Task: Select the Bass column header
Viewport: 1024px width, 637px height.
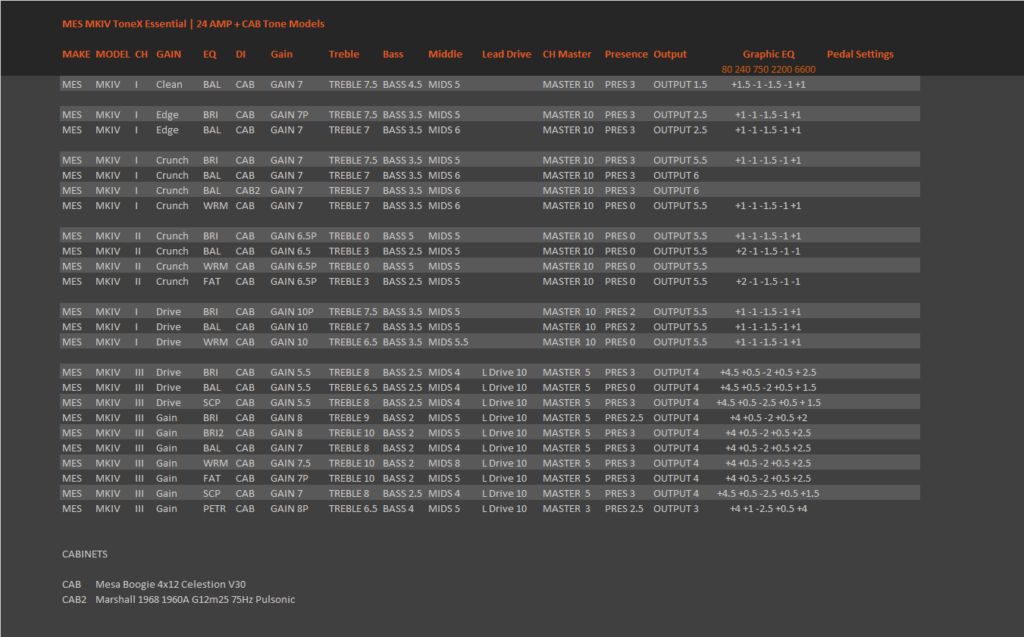Action: (393, 54)
